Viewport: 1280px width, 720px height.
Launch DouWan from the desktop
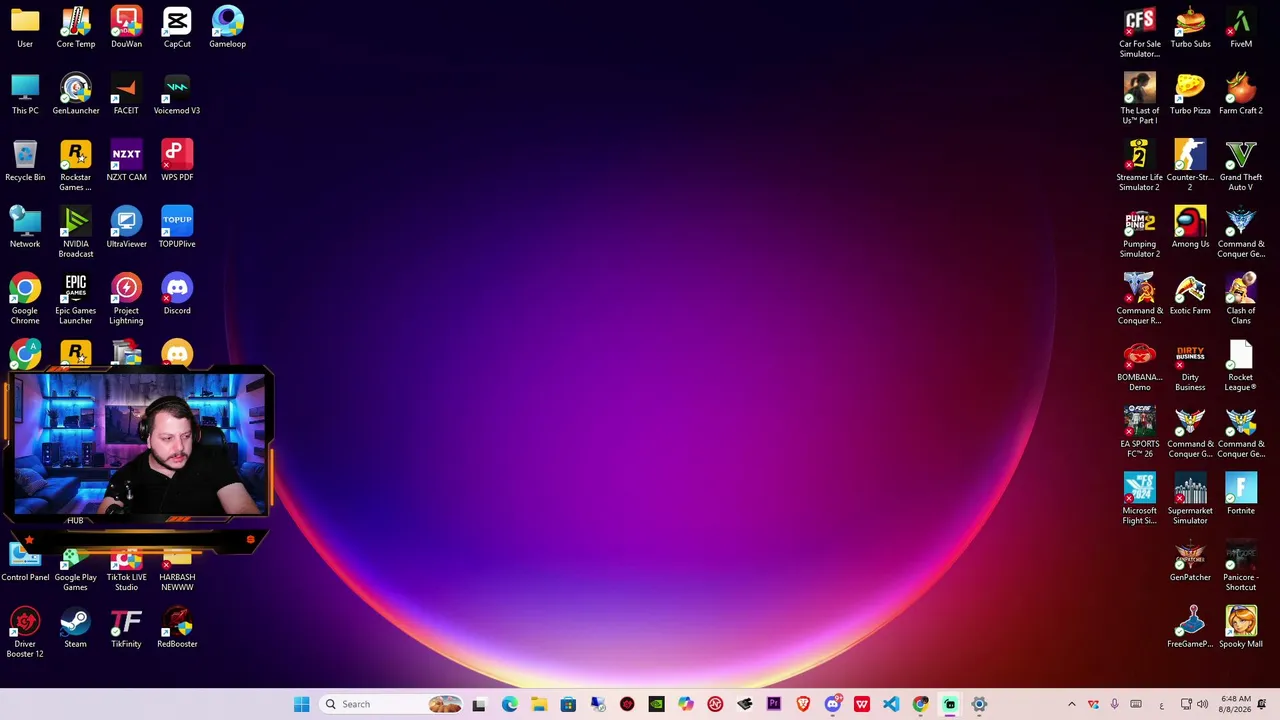pyautogui.click(x=126, y=27)
